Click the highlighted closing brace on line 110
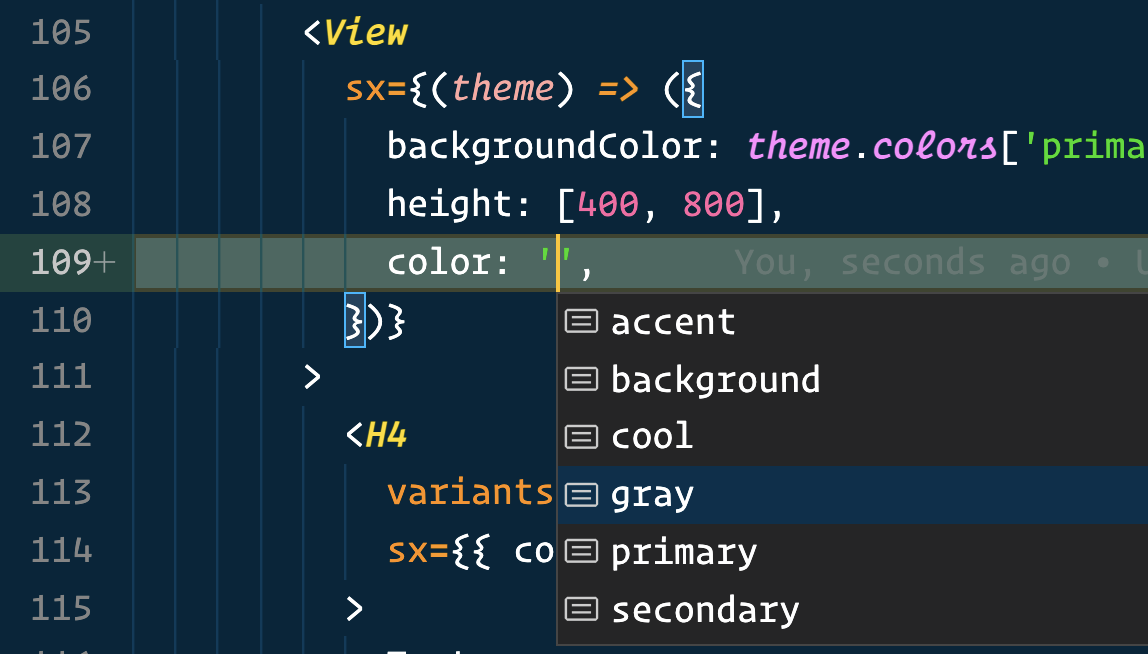Viewport: 1148px width, 654px height. [355, 320]
